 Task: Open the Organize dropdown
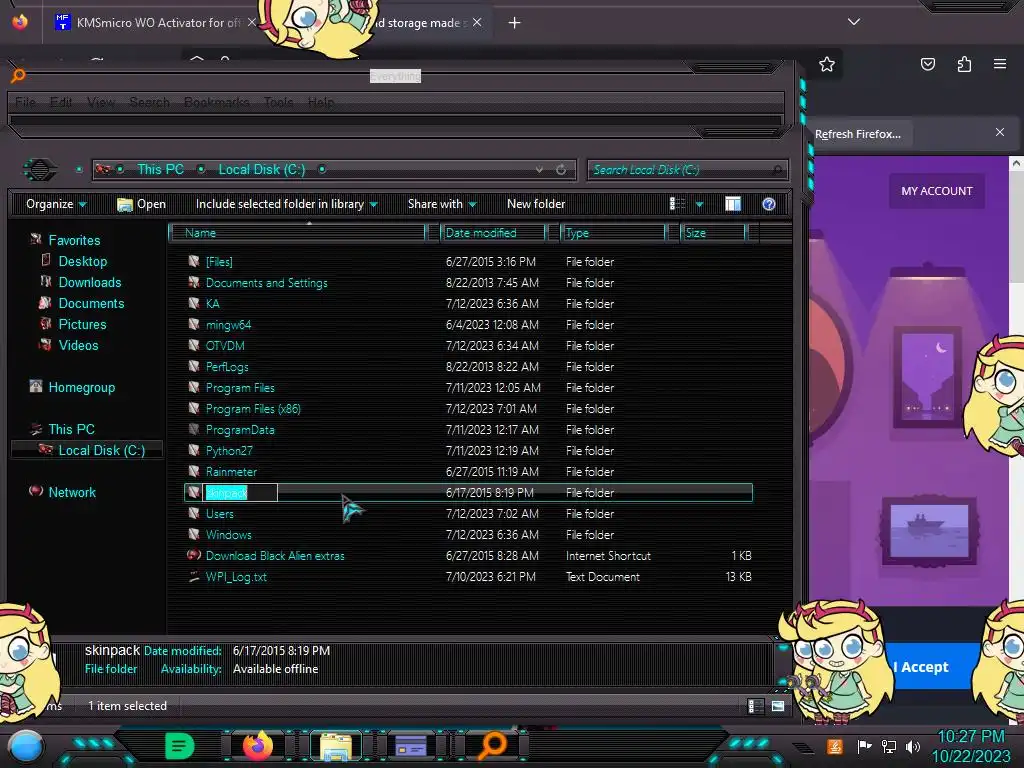(56, 204)
